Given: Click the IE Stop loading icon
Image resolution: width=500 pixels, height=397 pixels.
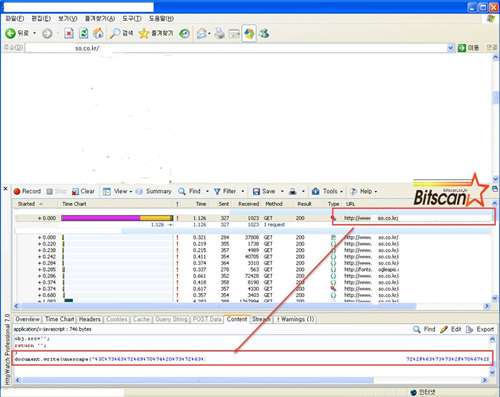Looking at the screenshot, I should (69, 33).
